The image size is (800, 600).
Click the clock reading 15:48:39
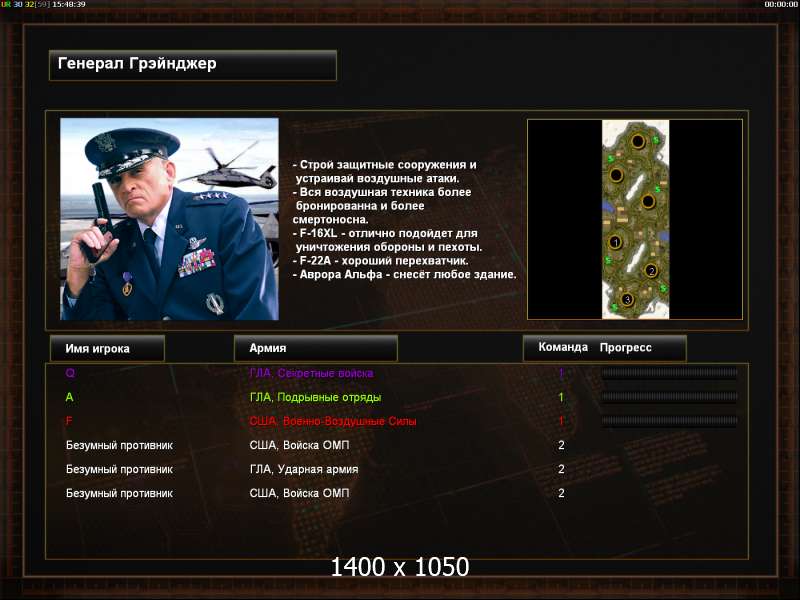pyautogui.click(x=69, y=4)
